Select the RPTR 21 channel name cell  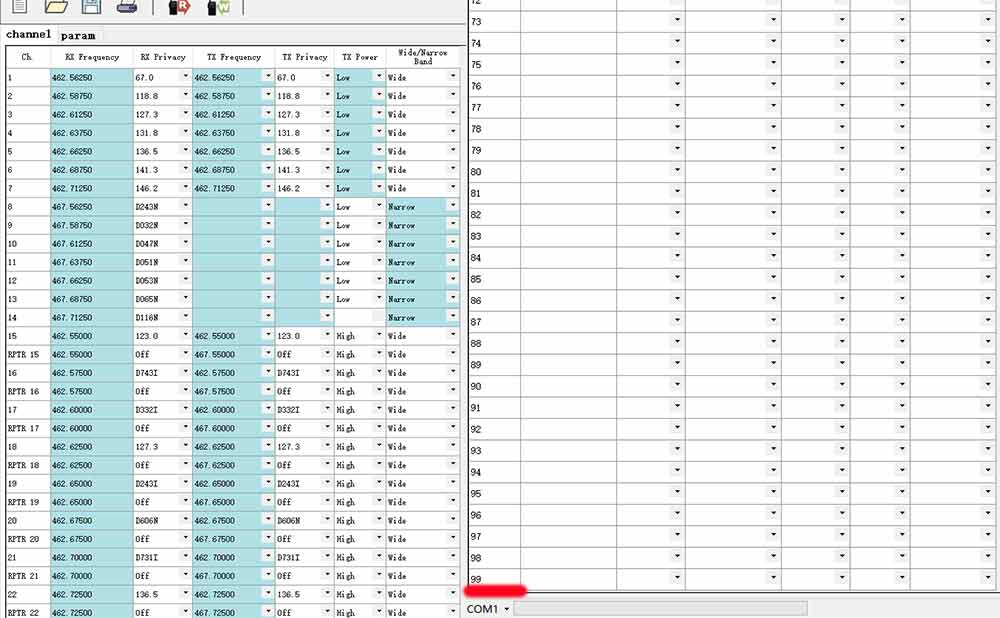(28, 577)
